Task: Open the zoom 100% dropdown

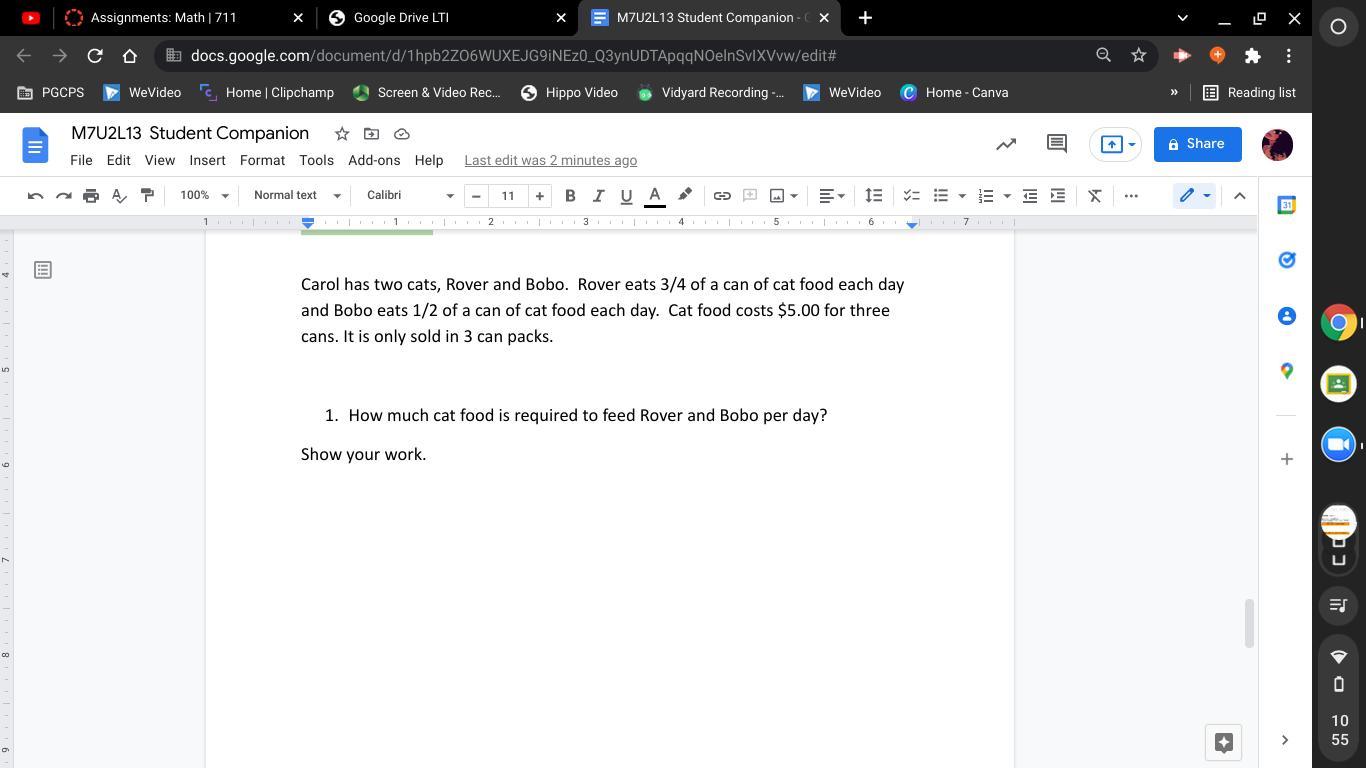Action: 204,196
